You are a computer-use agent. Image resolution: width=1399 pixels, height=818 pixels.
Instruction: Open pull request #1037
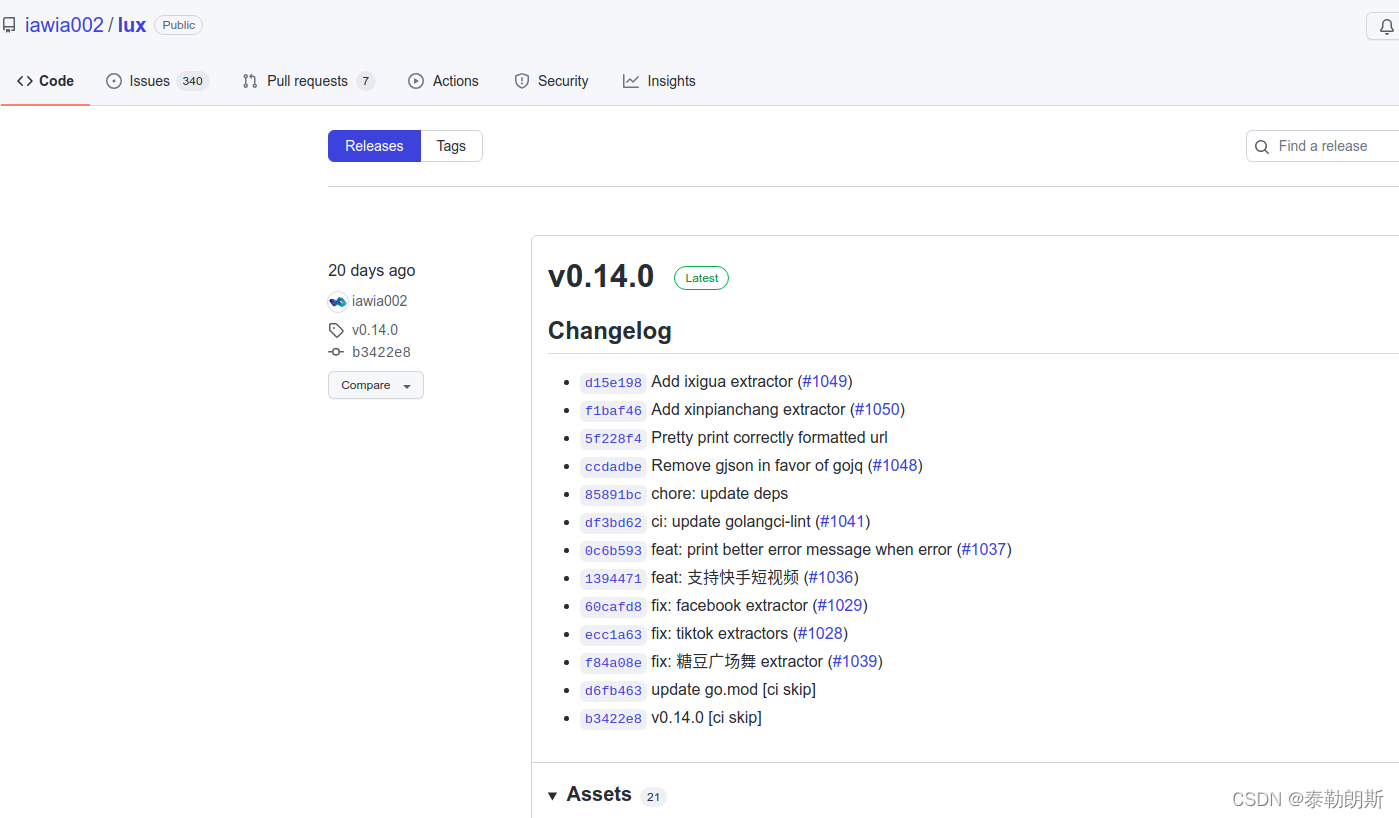pos(984,549)
